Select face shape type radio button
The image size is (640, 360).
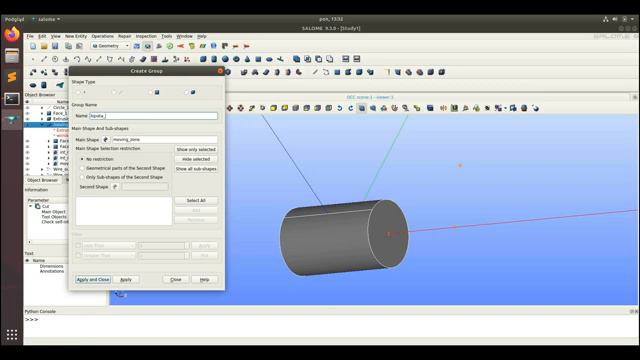(x=150, y=92)
